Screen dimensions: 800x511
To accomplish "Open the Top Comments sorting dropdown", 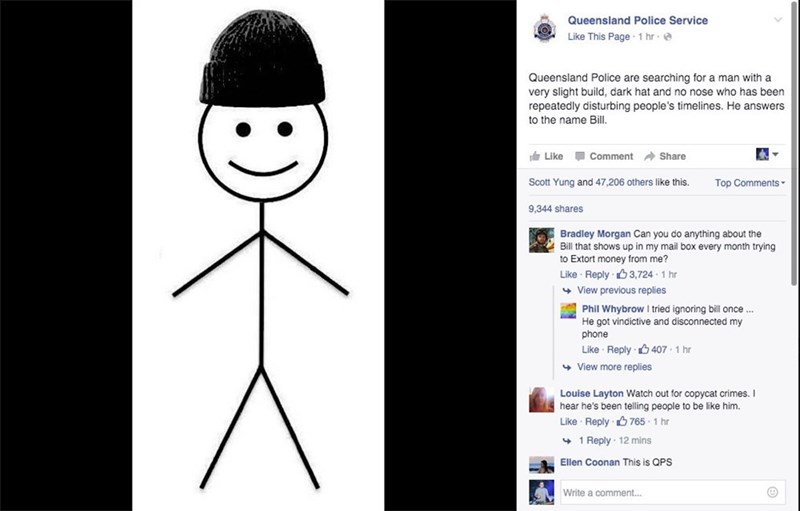I will [750, 183].
